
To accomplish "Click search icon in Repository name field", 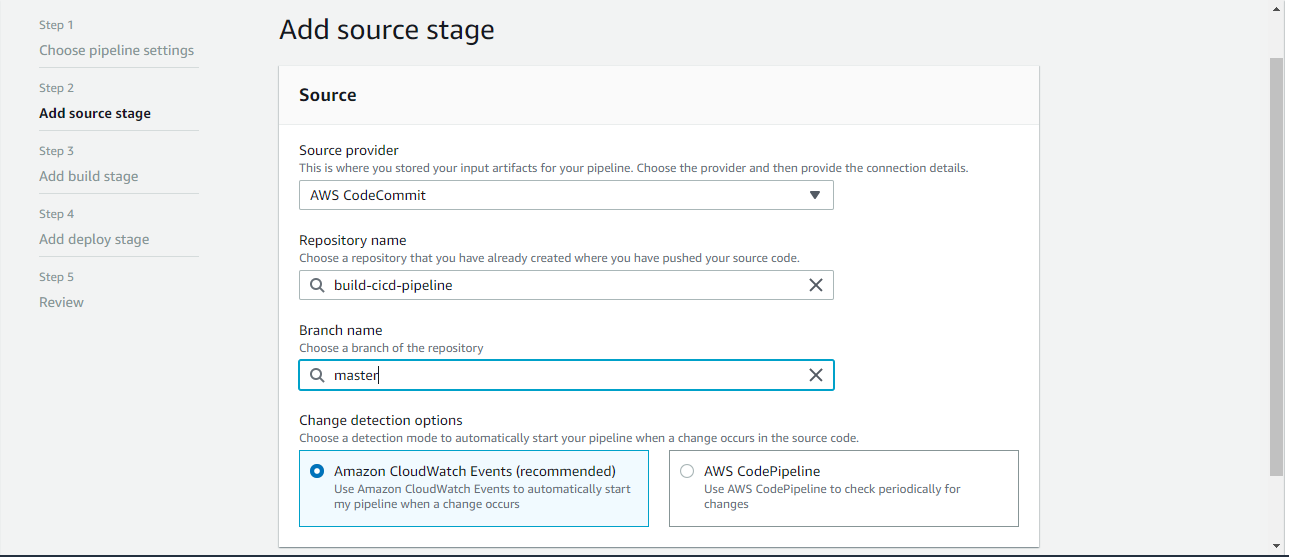I will (317, 285).
